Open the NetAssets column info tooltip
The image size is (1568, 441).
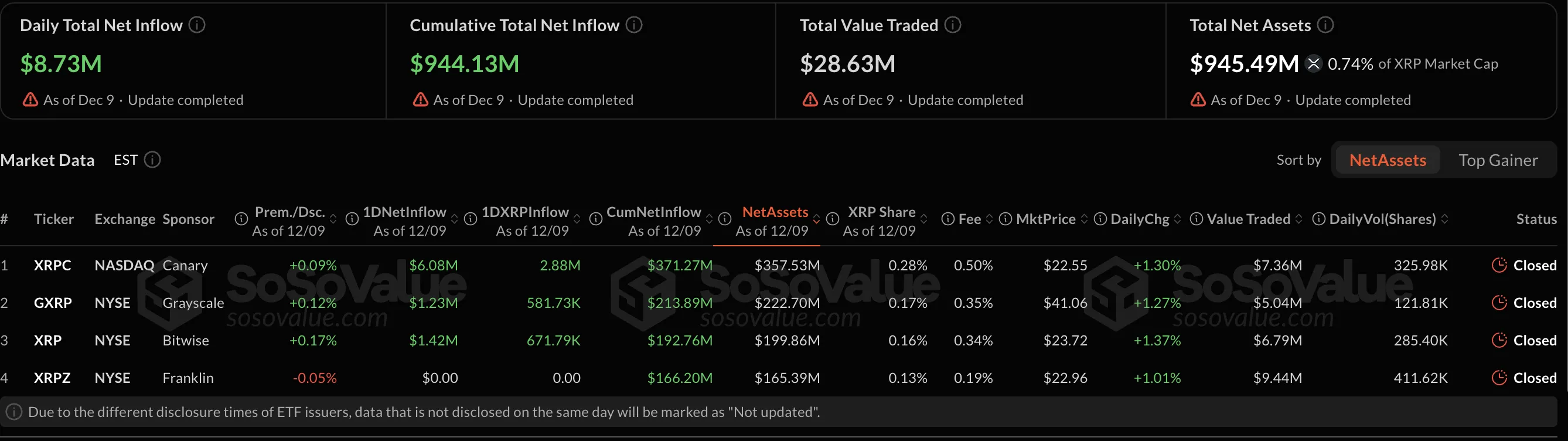coord(724,219)
